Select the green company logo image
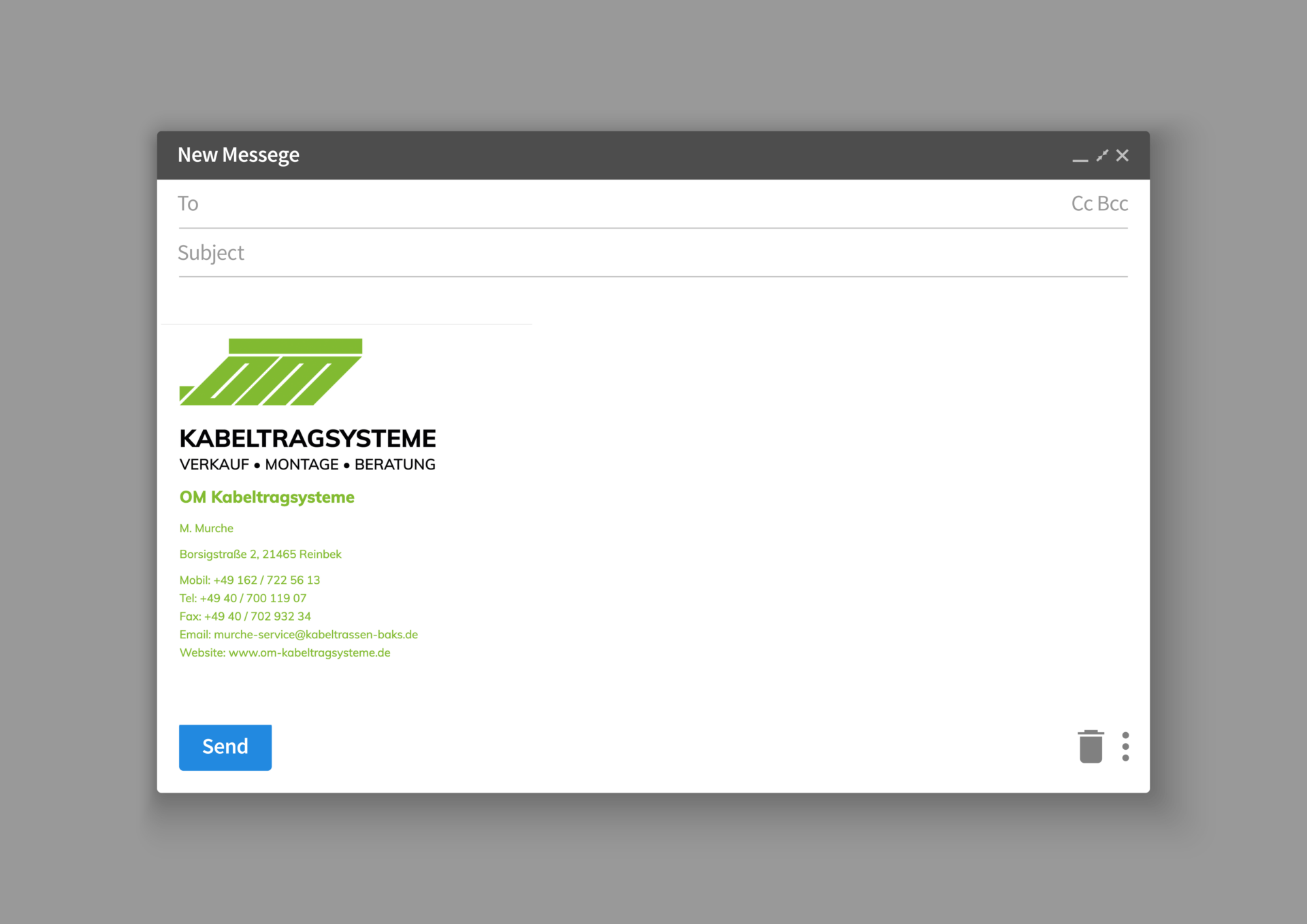This screenshot has height=924, width=1307. [271, 372]
